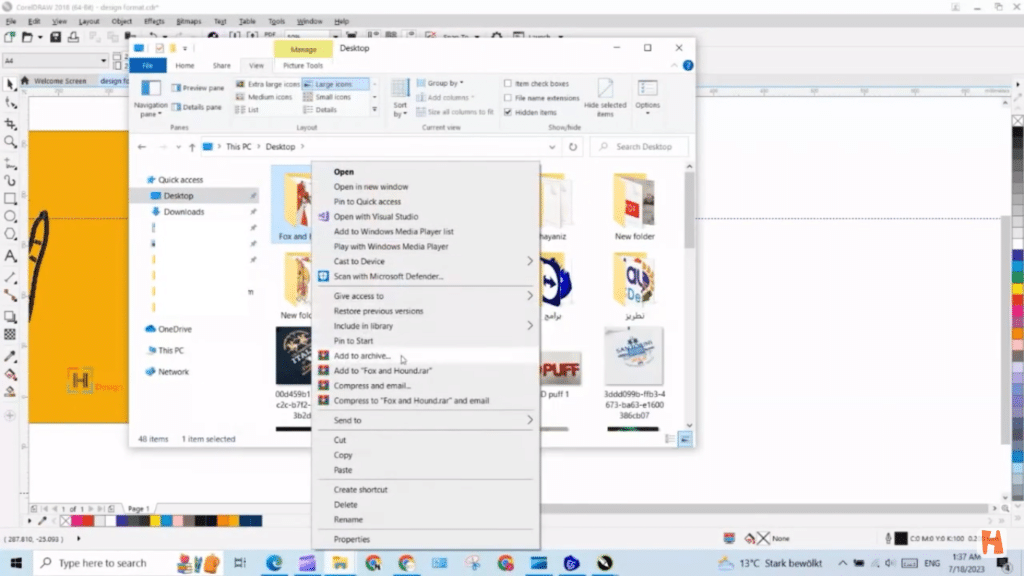Click the Preview pane button
1024x576 pixels.
click(197, 88)
